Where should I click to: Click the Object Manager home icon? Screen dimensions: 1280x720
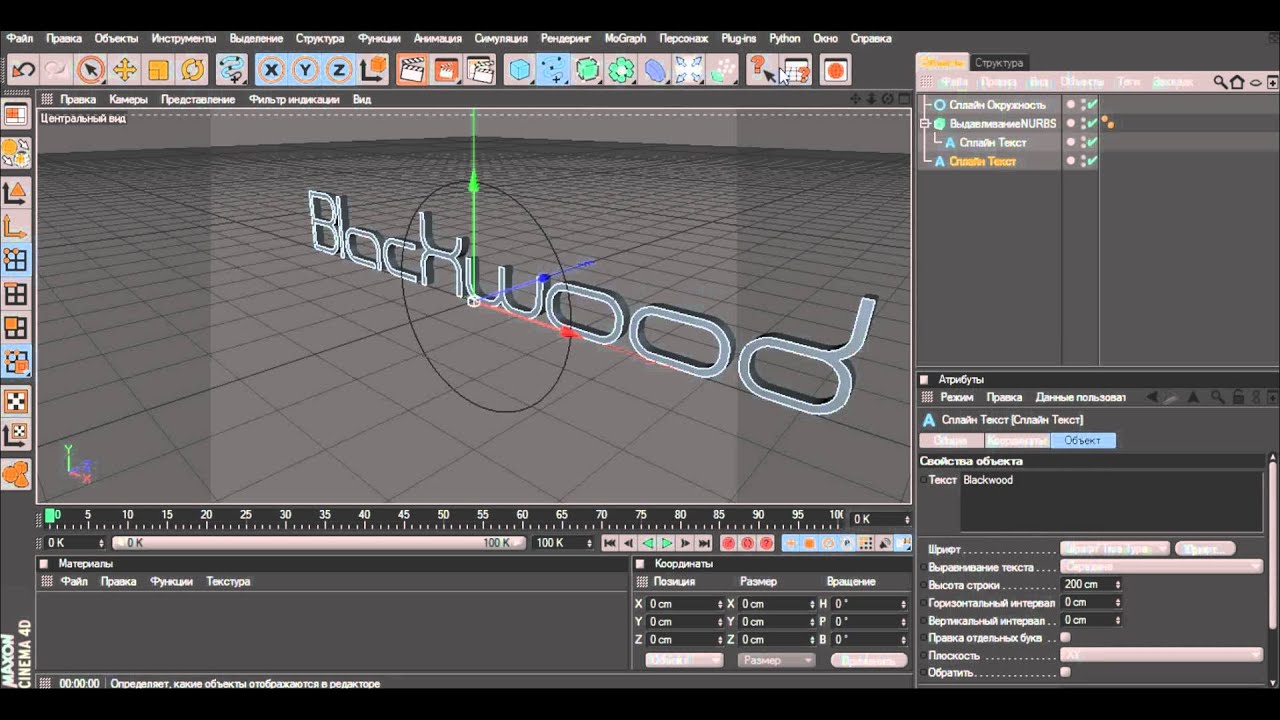point(1237,82)
